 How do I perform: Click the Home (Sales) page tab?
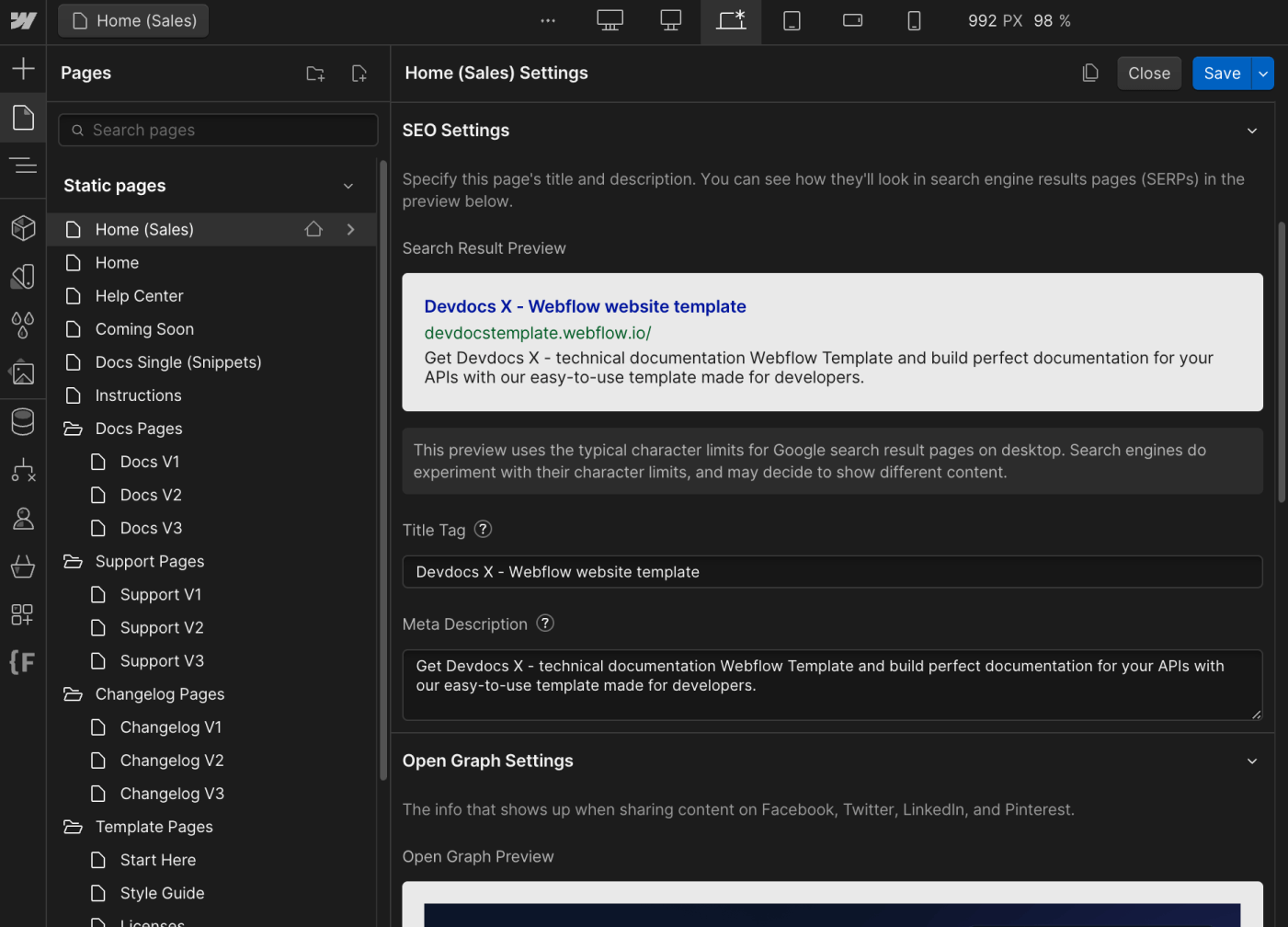(133, 20)
